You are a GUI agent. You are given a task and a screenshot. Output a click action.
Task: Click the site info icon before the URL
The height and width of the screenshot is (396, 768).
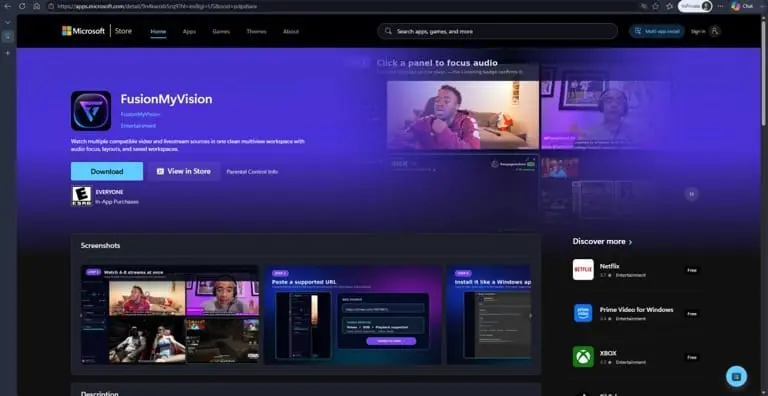pos(51,6)
